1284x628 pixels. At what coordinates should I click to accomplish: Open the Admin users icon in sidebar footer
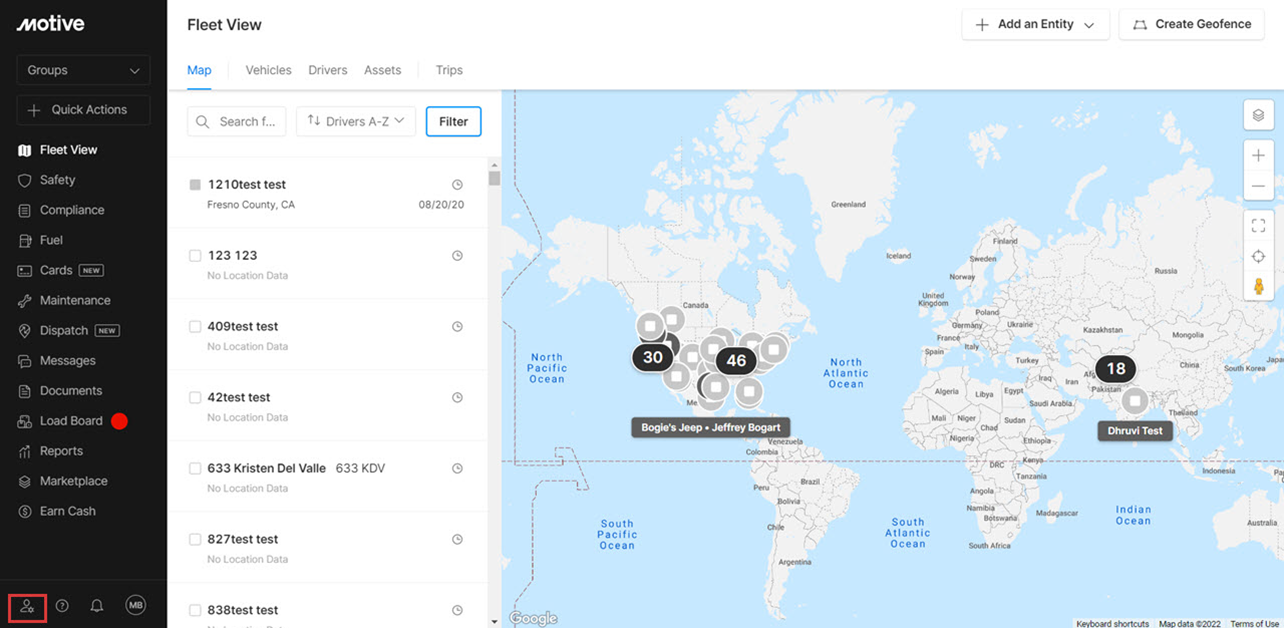[x=27, y=606]
